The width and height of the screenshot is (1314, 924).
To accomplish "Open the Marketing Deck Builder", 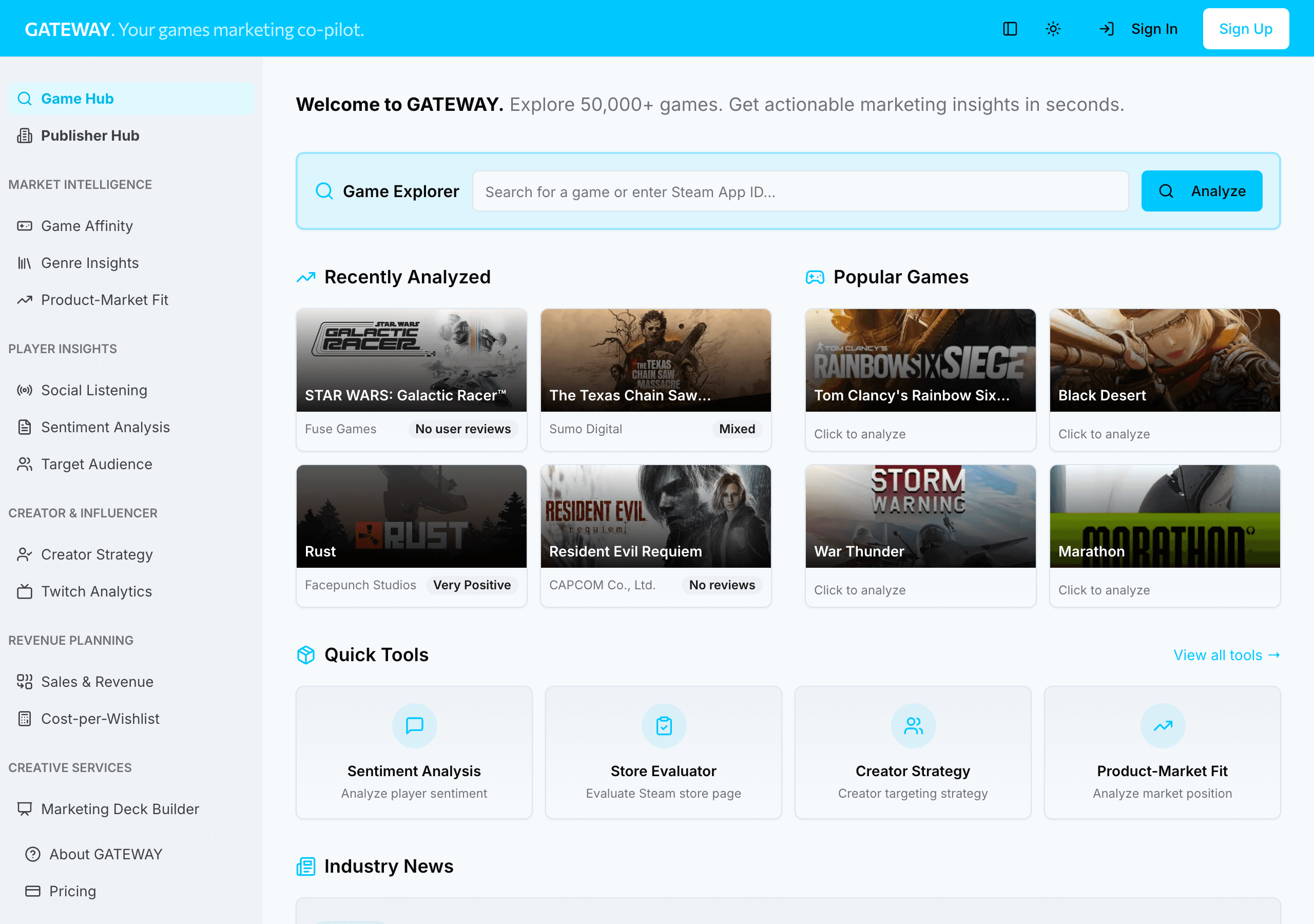I will (x=120, y=809).
